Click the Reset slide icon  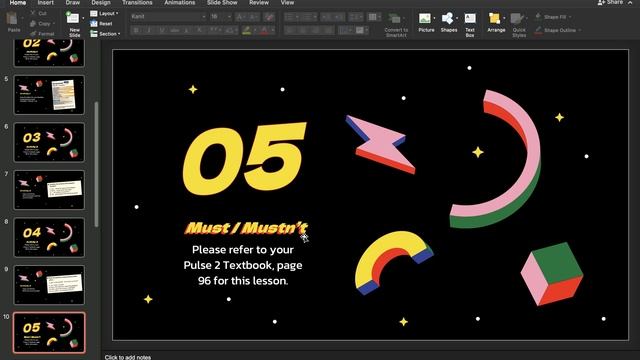pos(94,24)
